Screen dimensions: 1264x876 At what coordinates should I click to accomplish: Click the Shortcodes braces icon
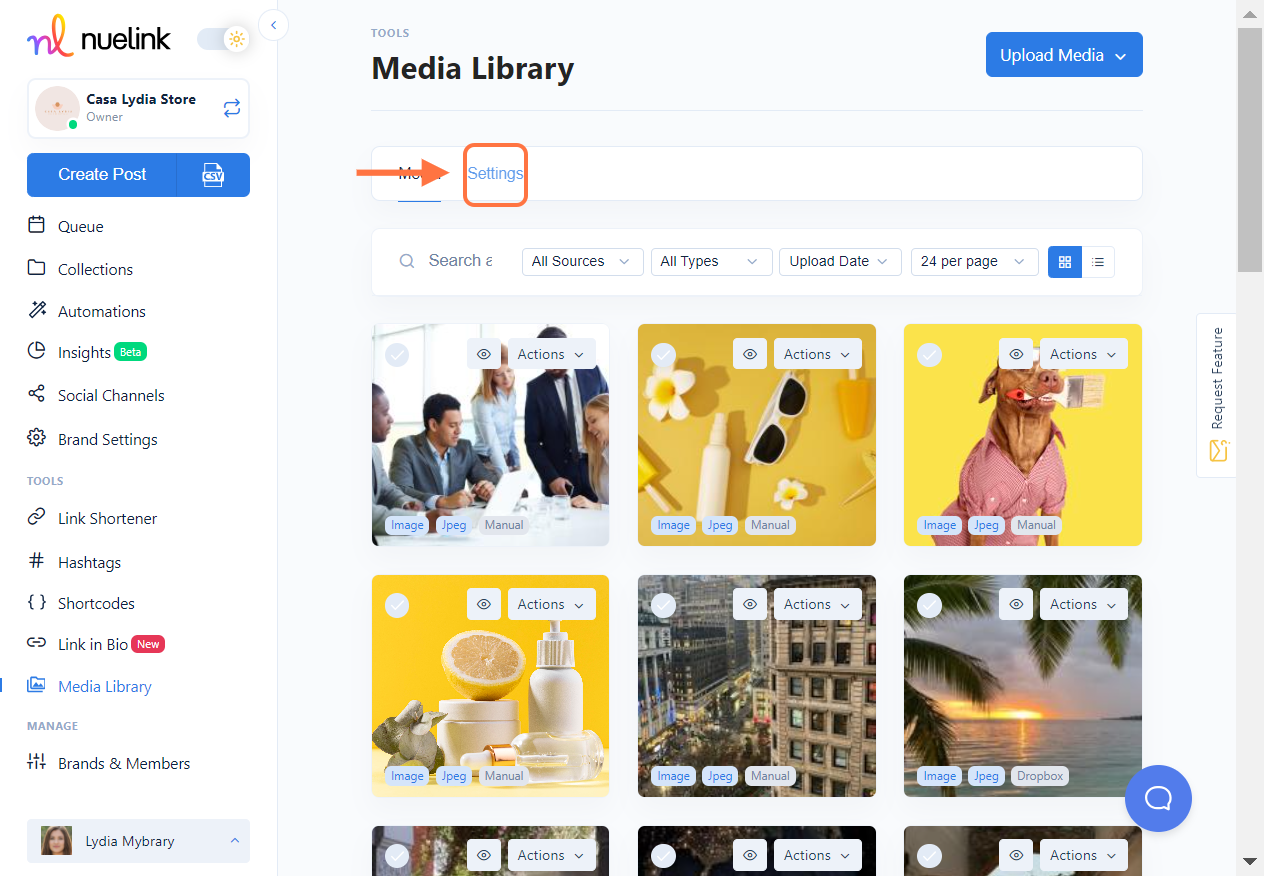[x=37, y=602]
